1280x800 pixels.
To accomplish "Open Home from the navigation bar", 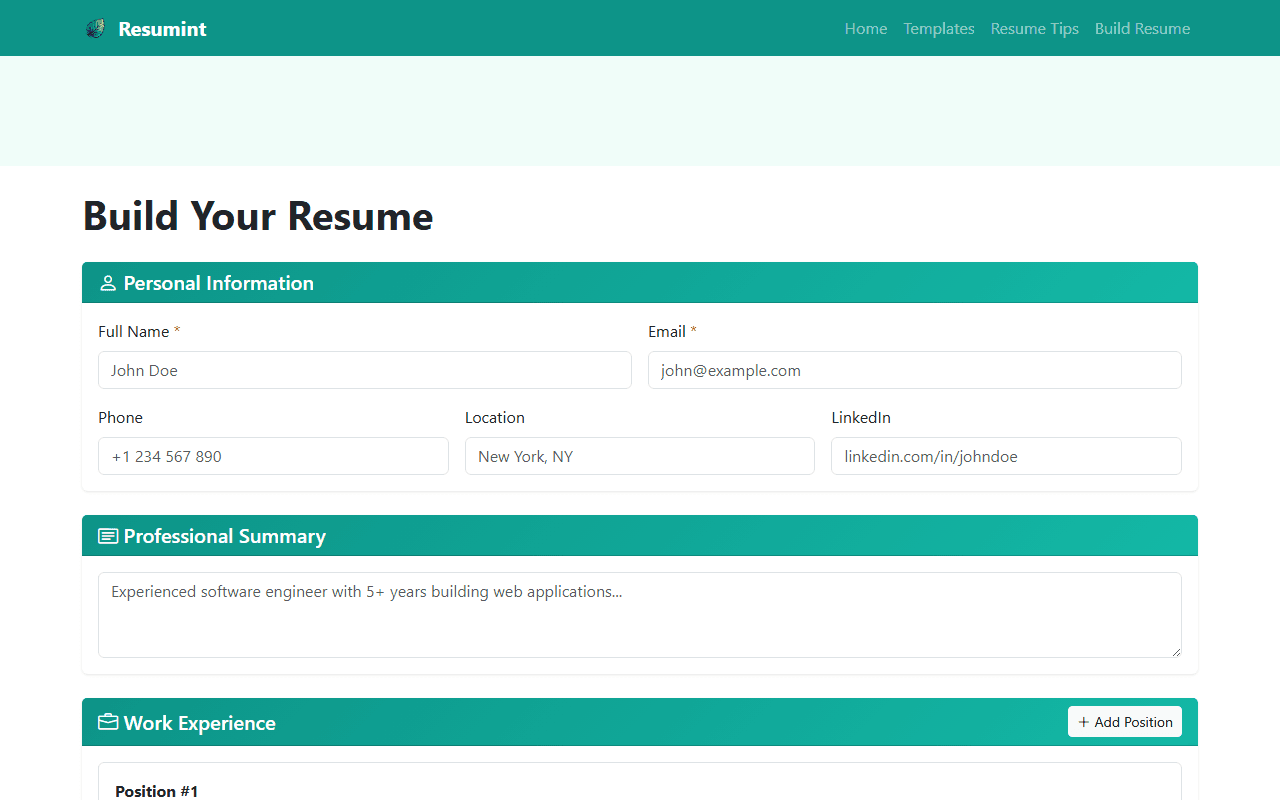I will [x=865, y=29].
